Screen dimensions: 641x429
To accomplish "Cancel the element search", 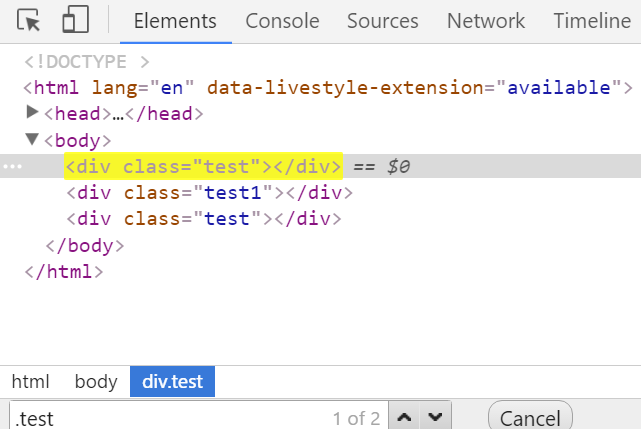I will click(530, 417).
